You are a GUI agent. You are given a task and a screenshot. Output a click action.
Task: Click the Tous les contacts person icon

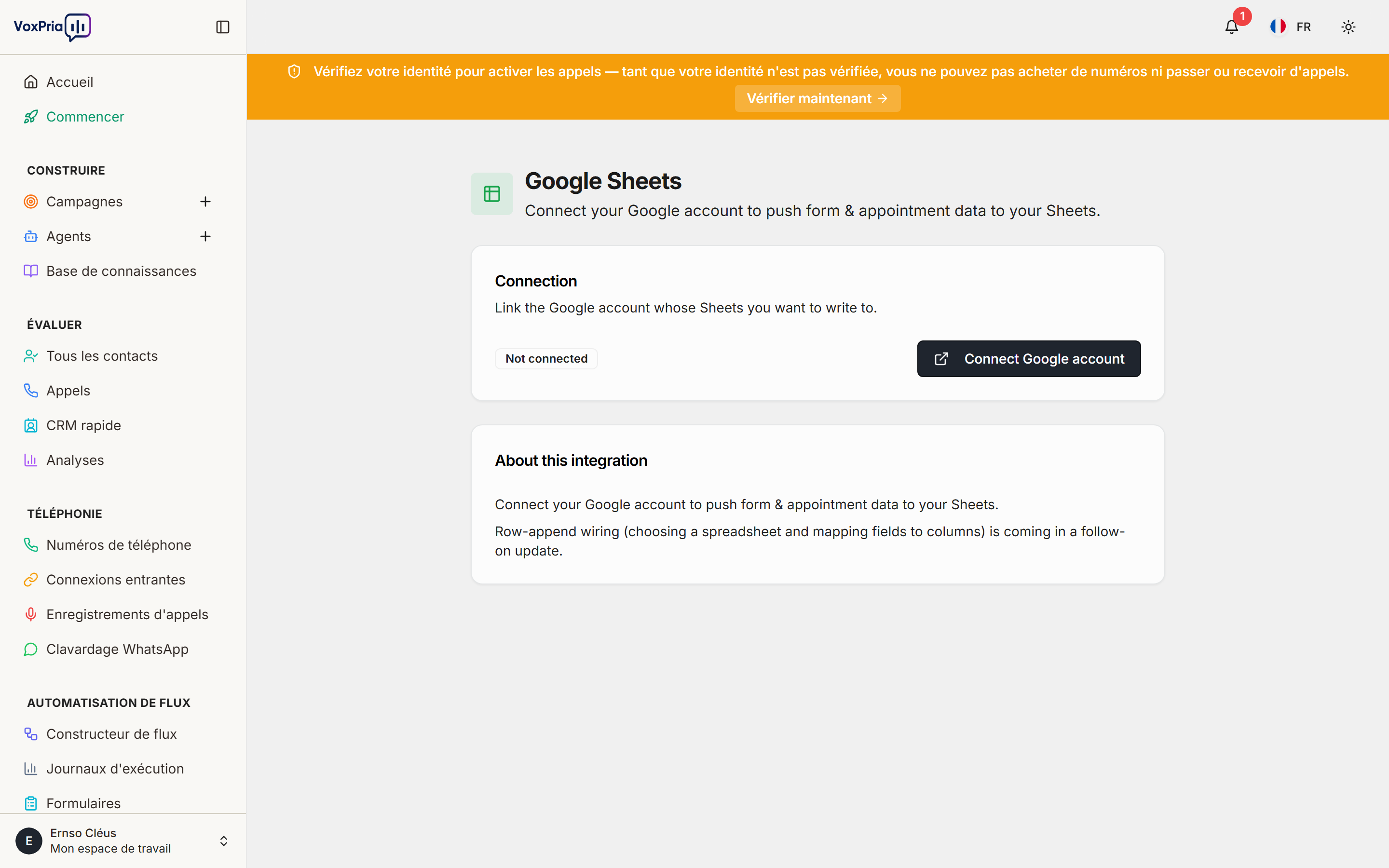pyautogui.click(x=31, y=356)
